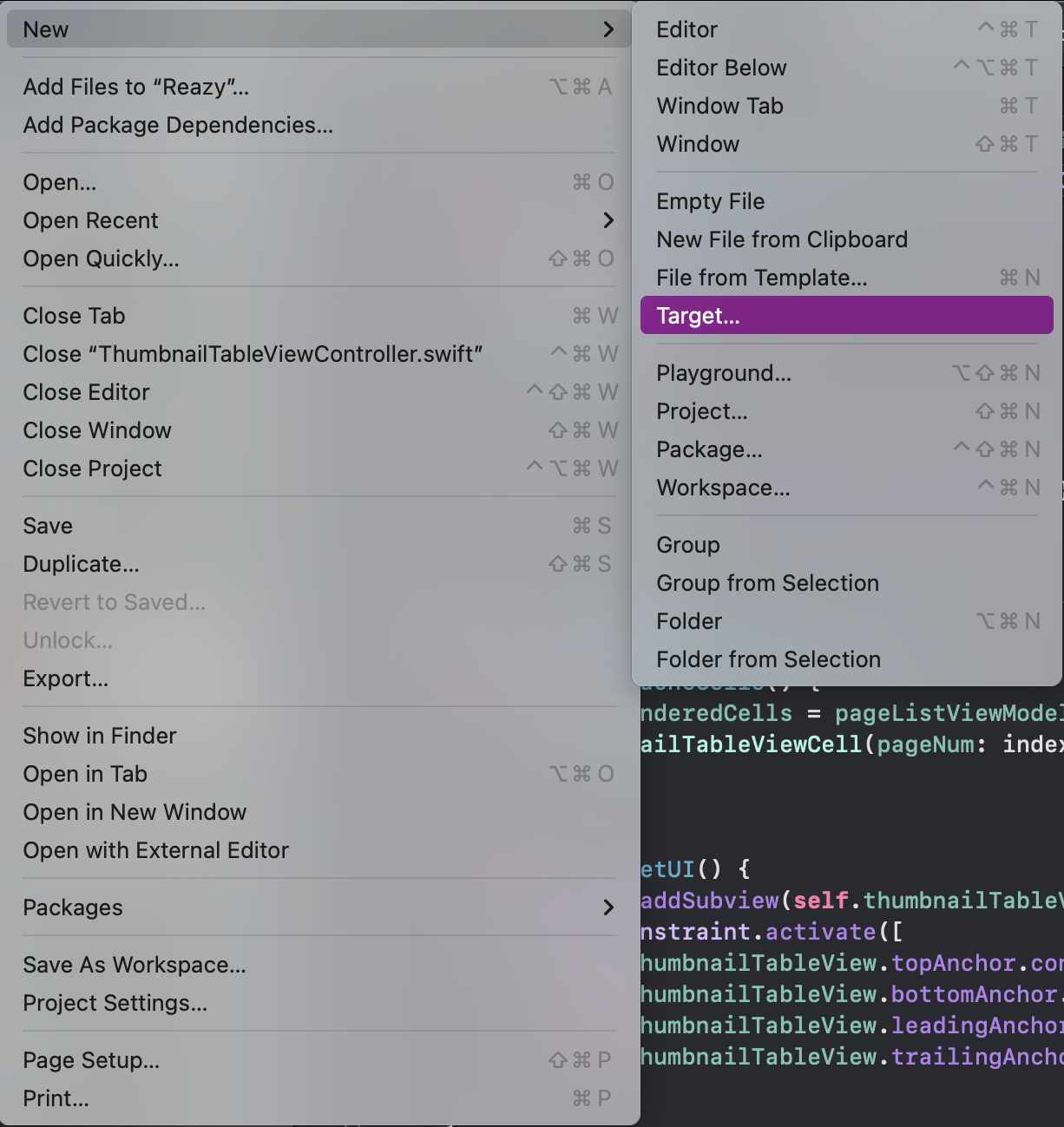Create a new Package...
This screenshot has width=1064, height=1127.
pos(709,449)
